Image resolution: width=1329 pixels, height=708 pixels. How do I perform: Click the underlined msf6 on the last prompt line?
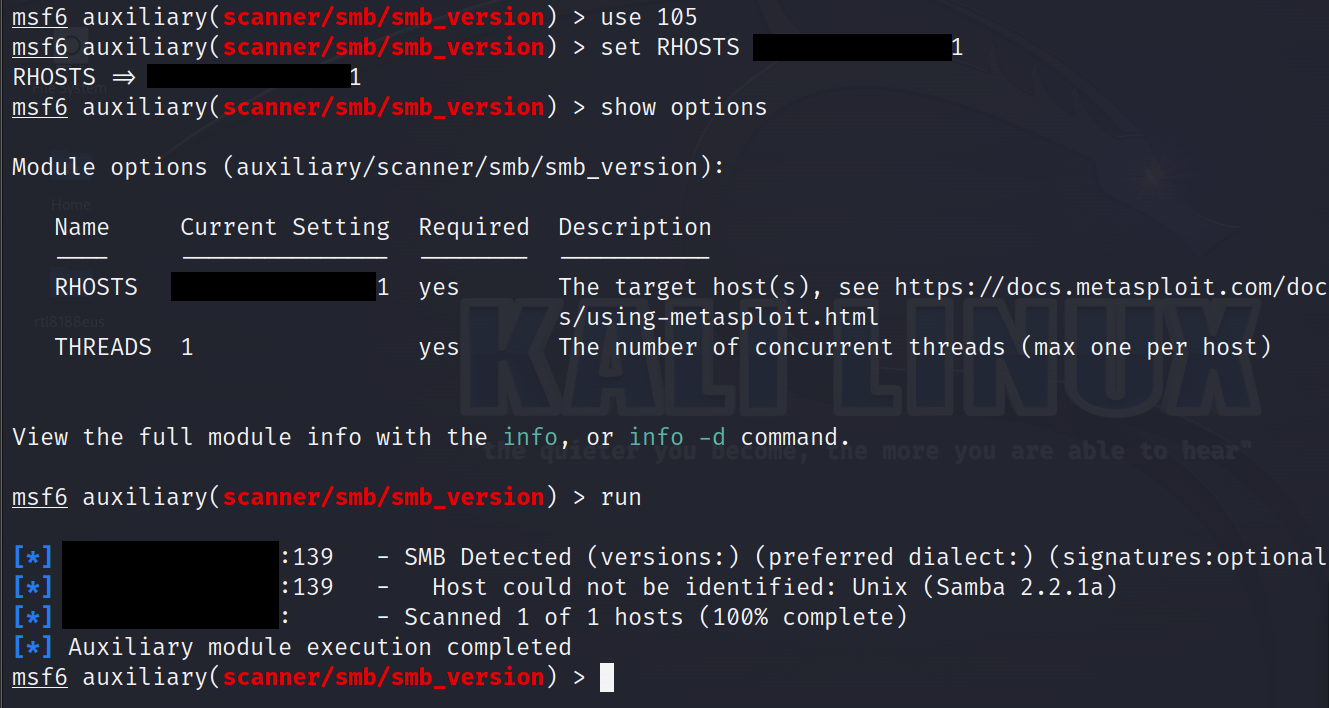pyautogui.click(x=40, y=677)
